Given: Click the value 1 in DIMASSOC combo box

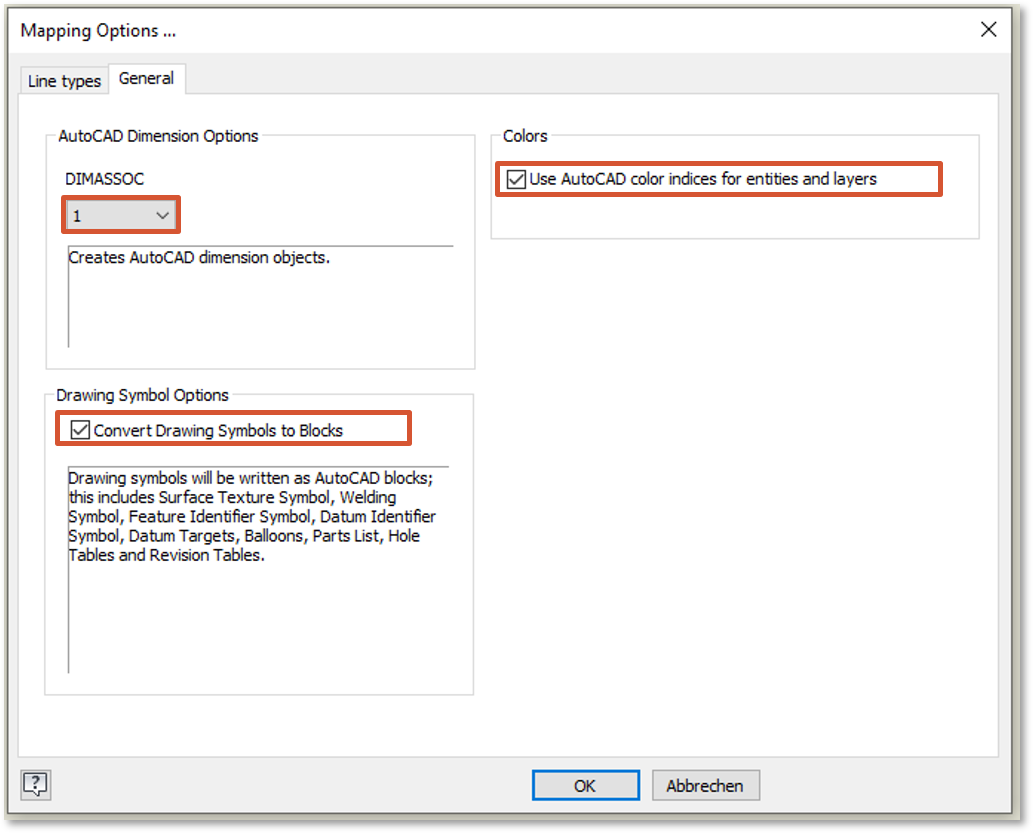Looking at the screenshot, I should click(x=77, y=215).
